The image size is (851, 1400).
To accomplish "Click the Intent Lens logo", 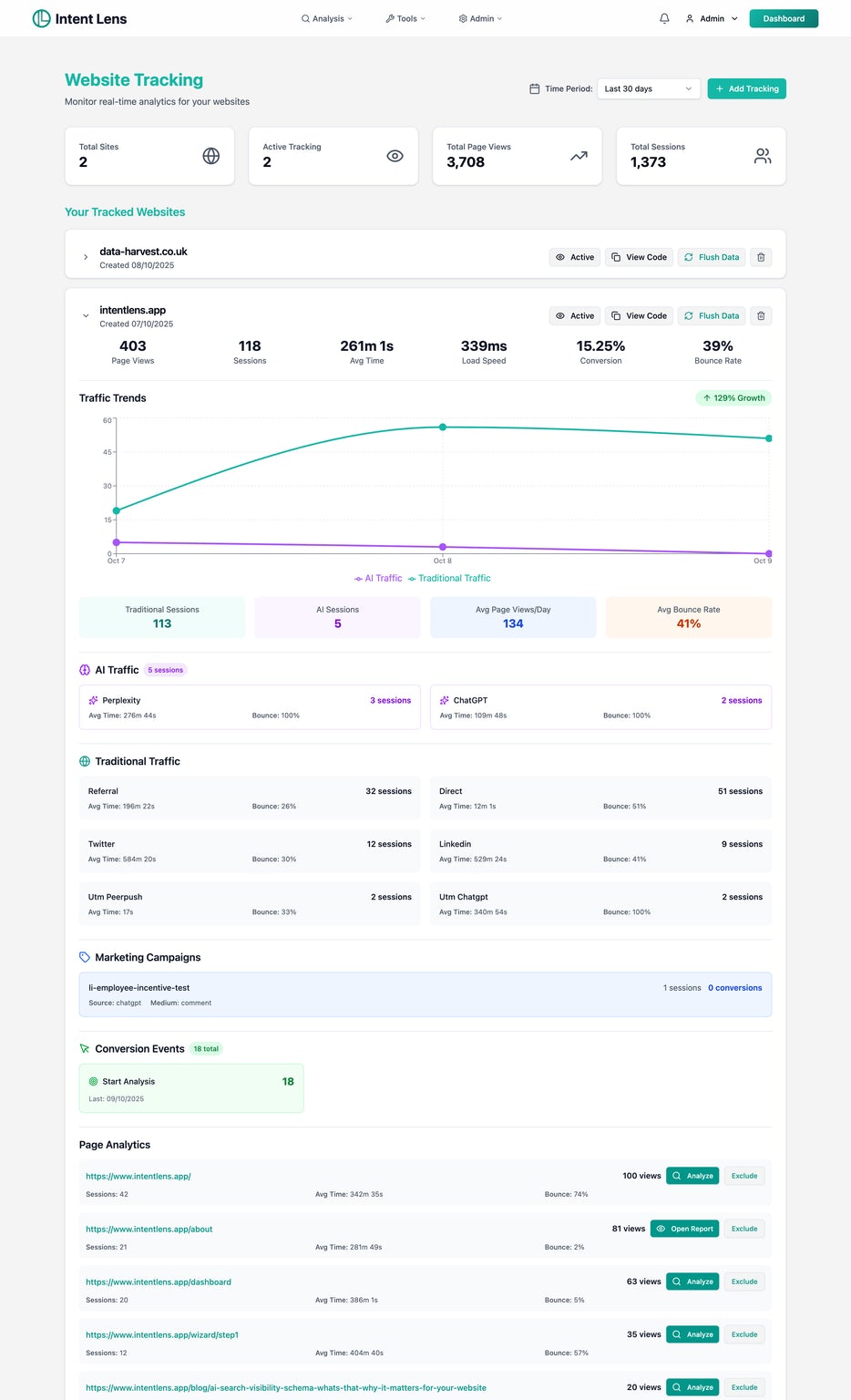I will point(79,18).
